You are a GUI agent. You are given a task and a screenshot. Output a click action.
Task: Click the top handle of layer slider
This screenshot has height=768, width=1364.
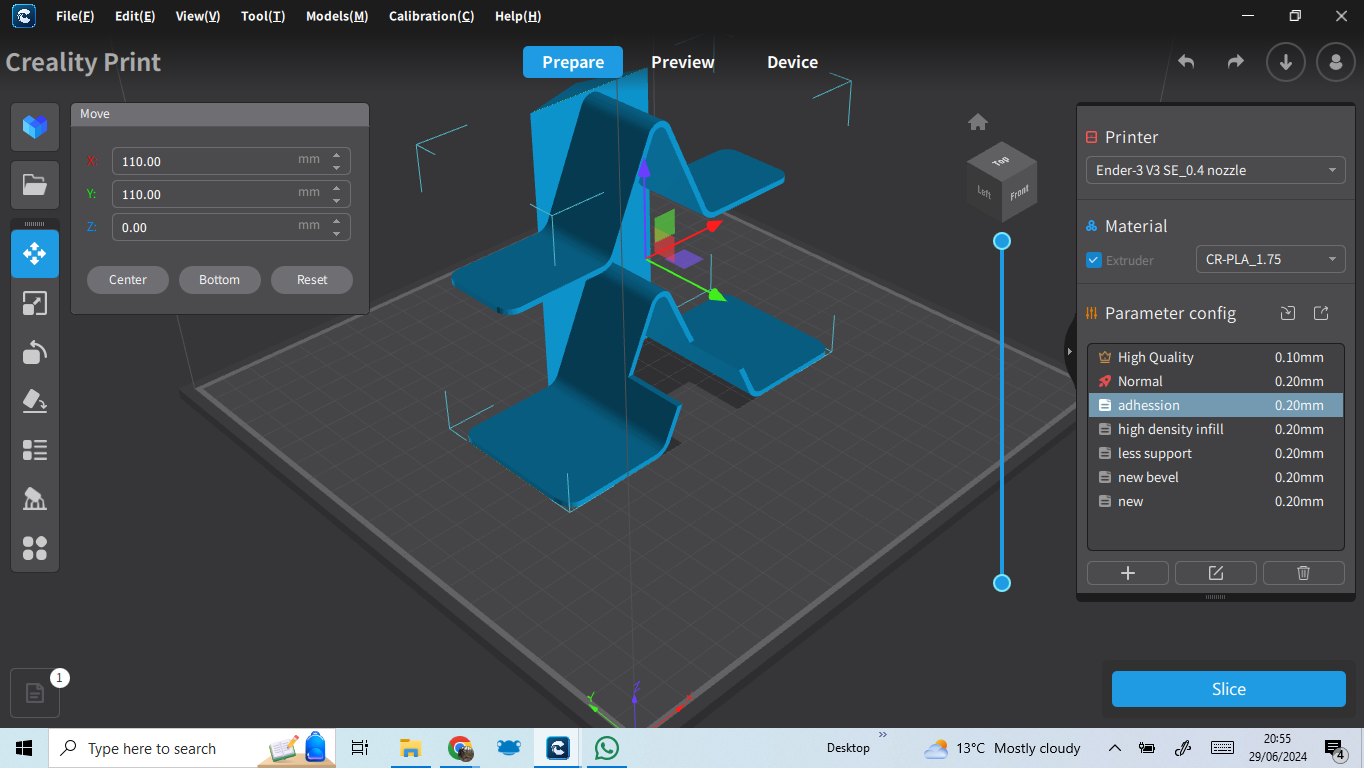point(1002,241)
